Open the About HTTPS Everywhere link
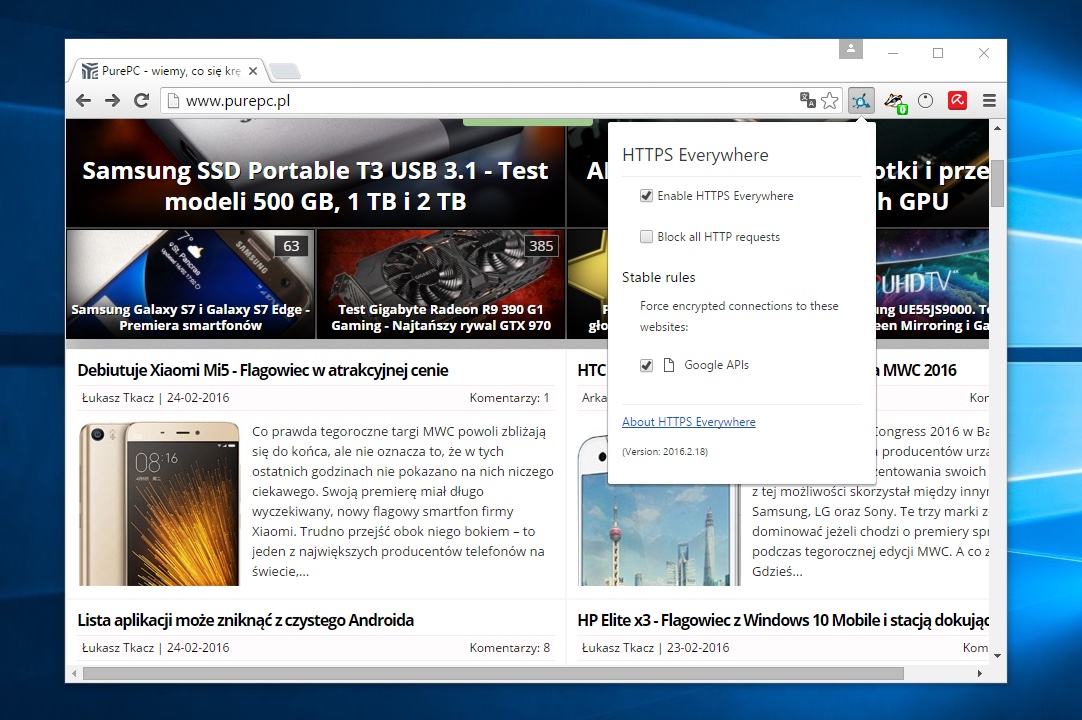The height and width of the screenshot is (720, 1082). pyautogui.click(x=688, y=422)
